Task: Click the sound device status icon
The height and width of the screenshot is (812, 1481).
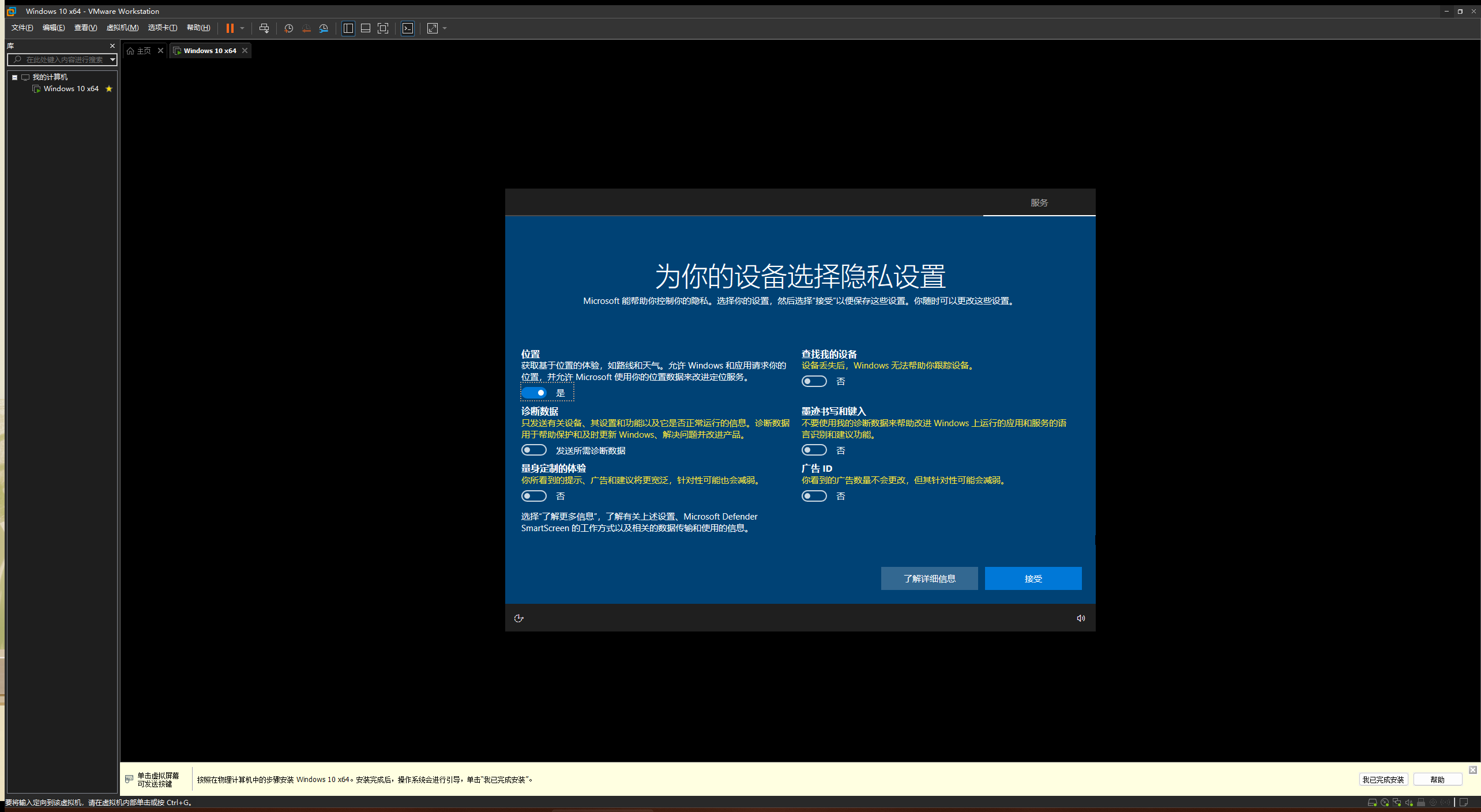Action: coord(1409,802)
